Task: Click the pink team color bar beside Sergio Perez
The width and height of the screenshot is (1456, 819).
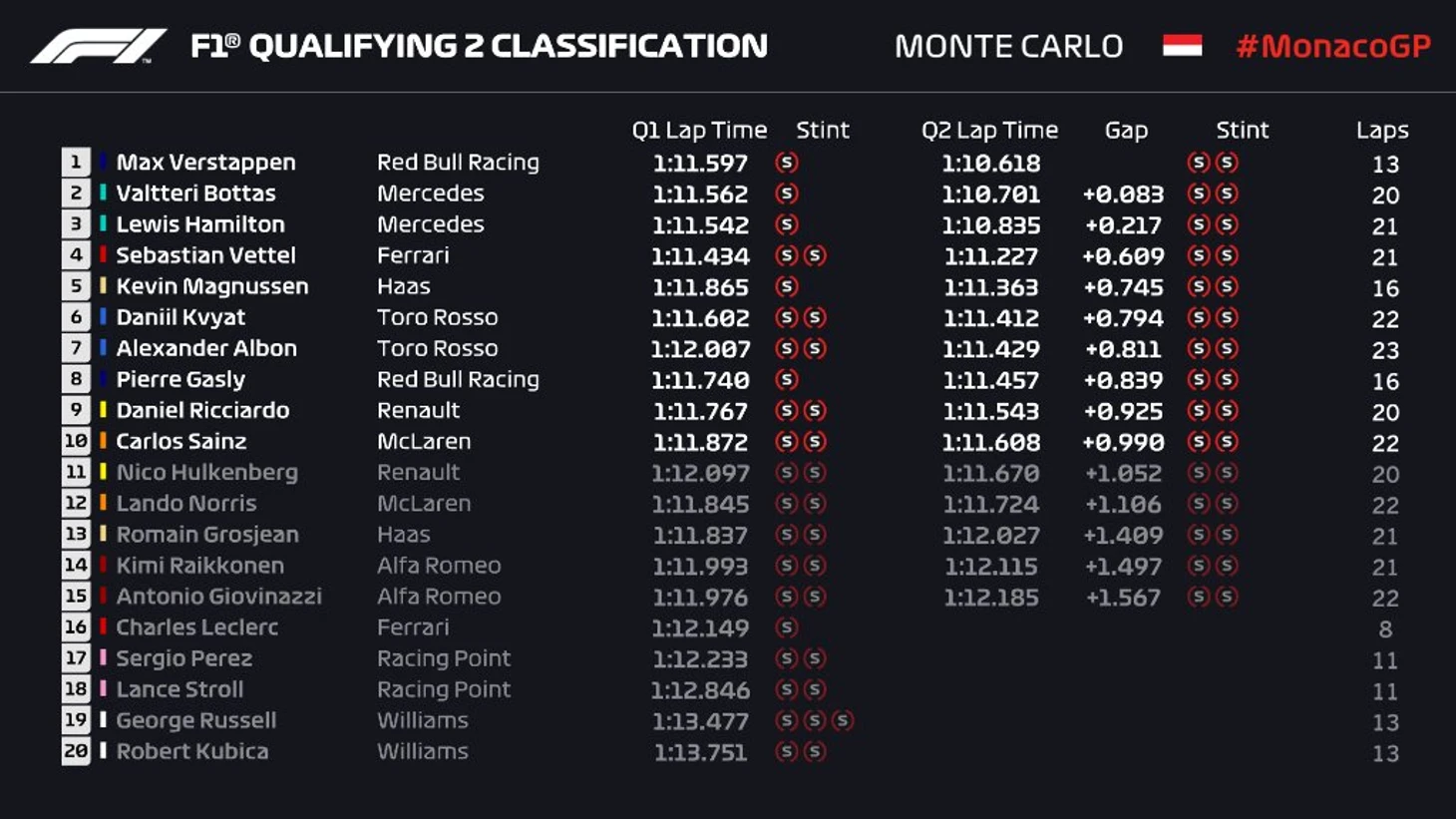Action: (x=103, y=658)
